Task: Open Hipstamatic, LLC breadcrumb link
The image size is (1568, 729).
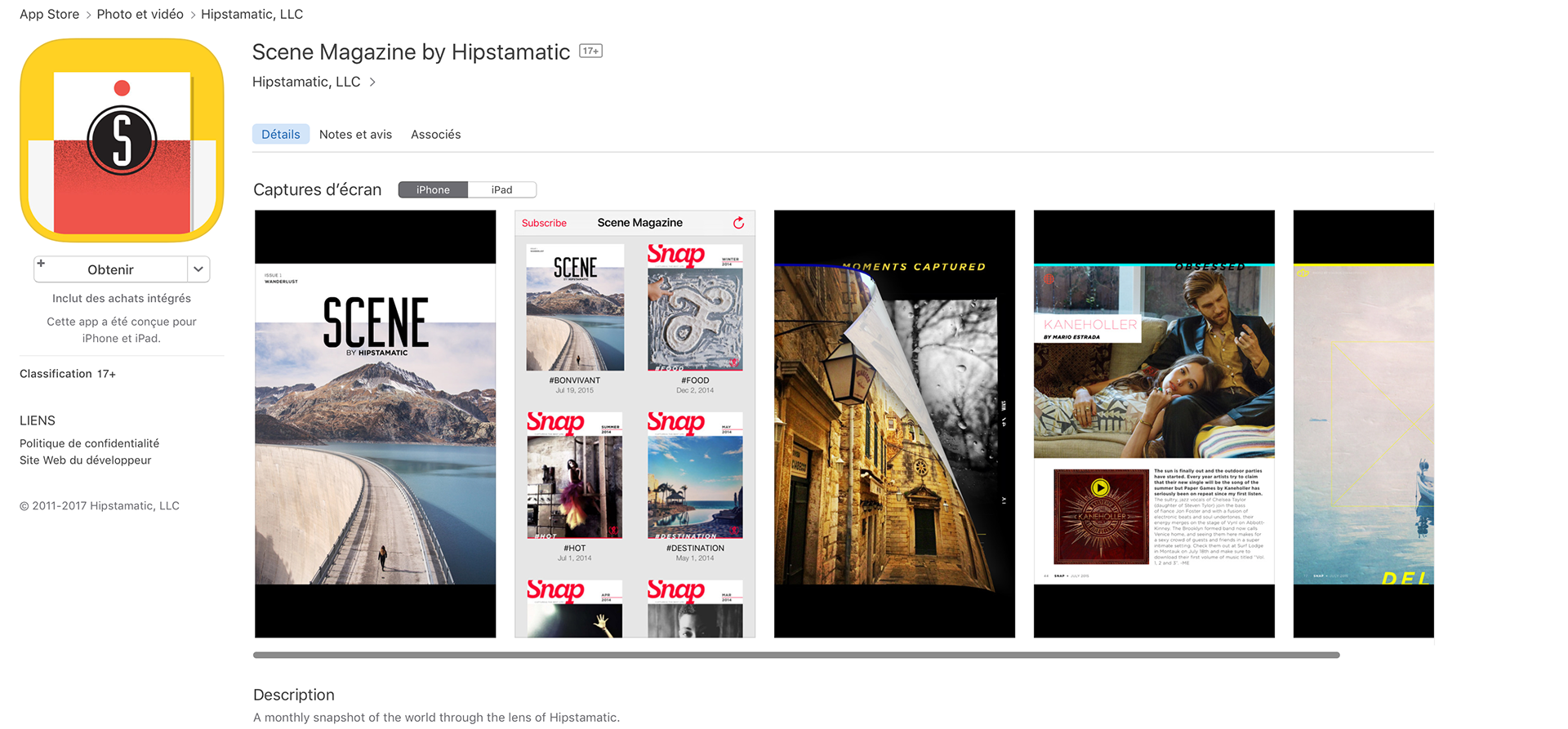Action: [252, 14]
